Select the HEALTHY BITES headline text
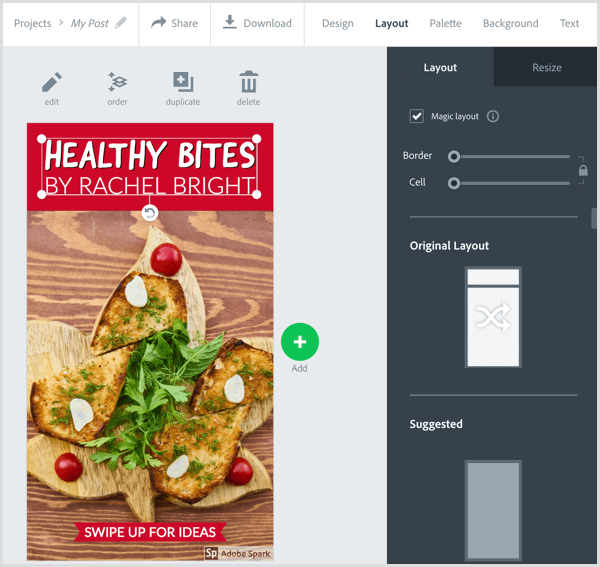Image resolution: width=600 pixels, height=567 pixels. pyautogui.click(x=150, y=155)
